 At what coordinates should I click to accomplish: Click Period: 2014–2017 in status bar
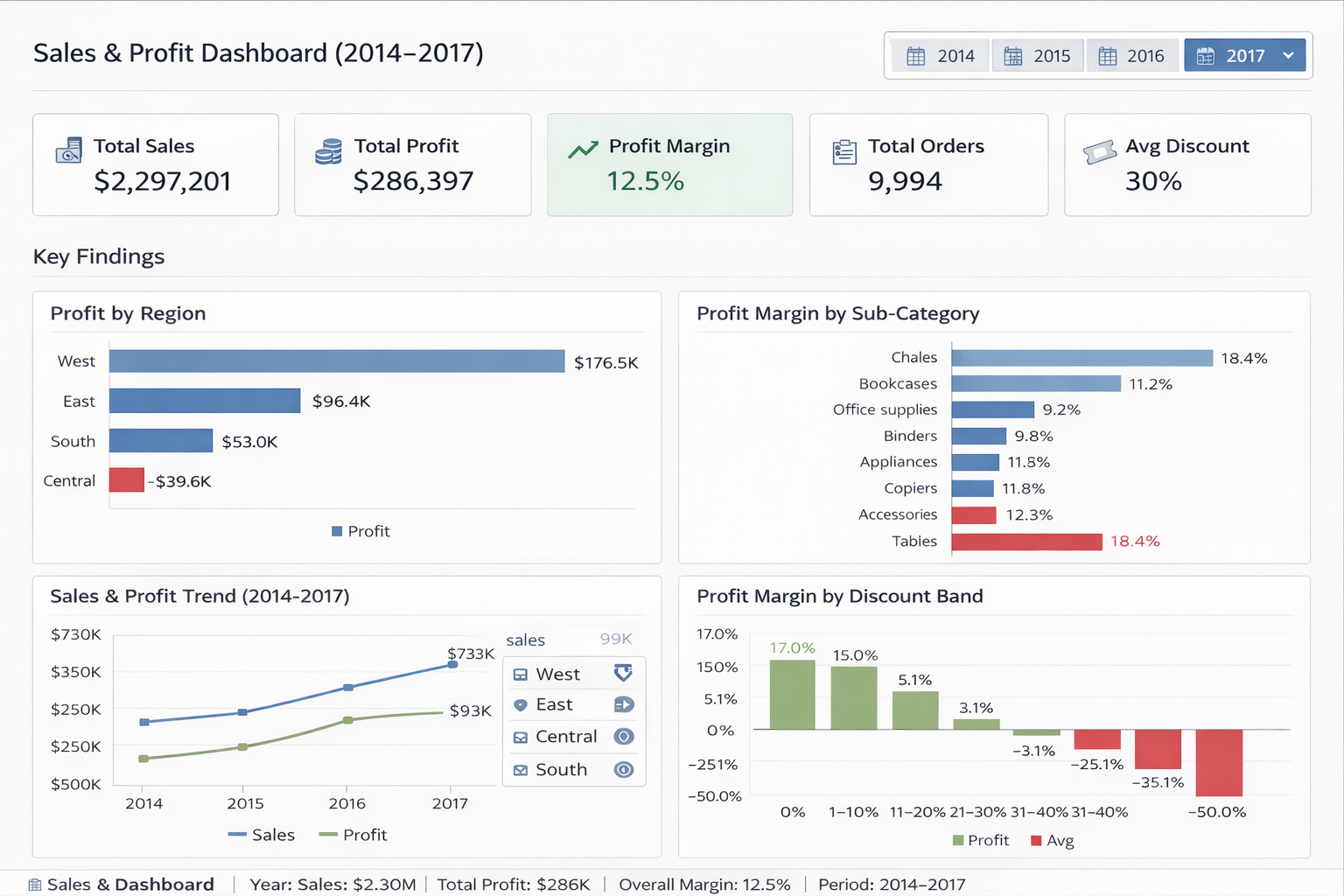(892, 885)
